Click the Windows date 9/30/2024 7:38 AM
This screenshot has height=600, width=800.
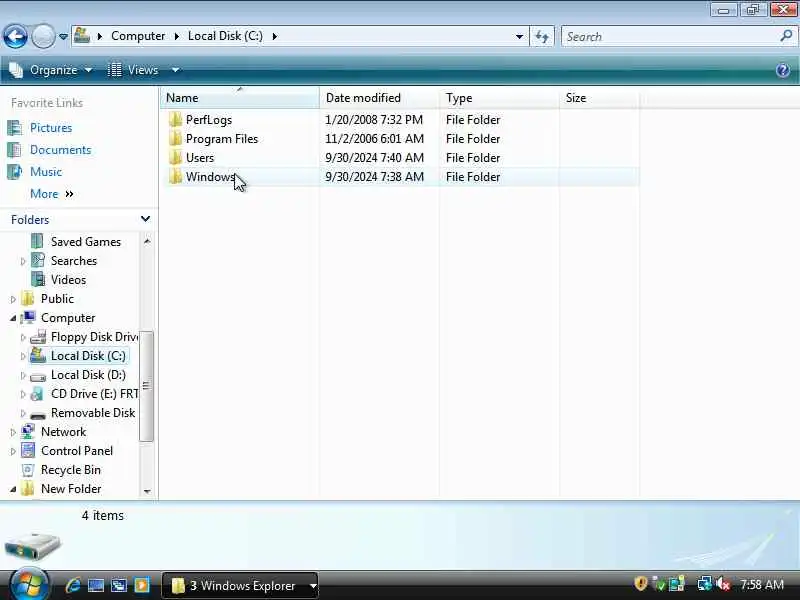pos(374,177)
